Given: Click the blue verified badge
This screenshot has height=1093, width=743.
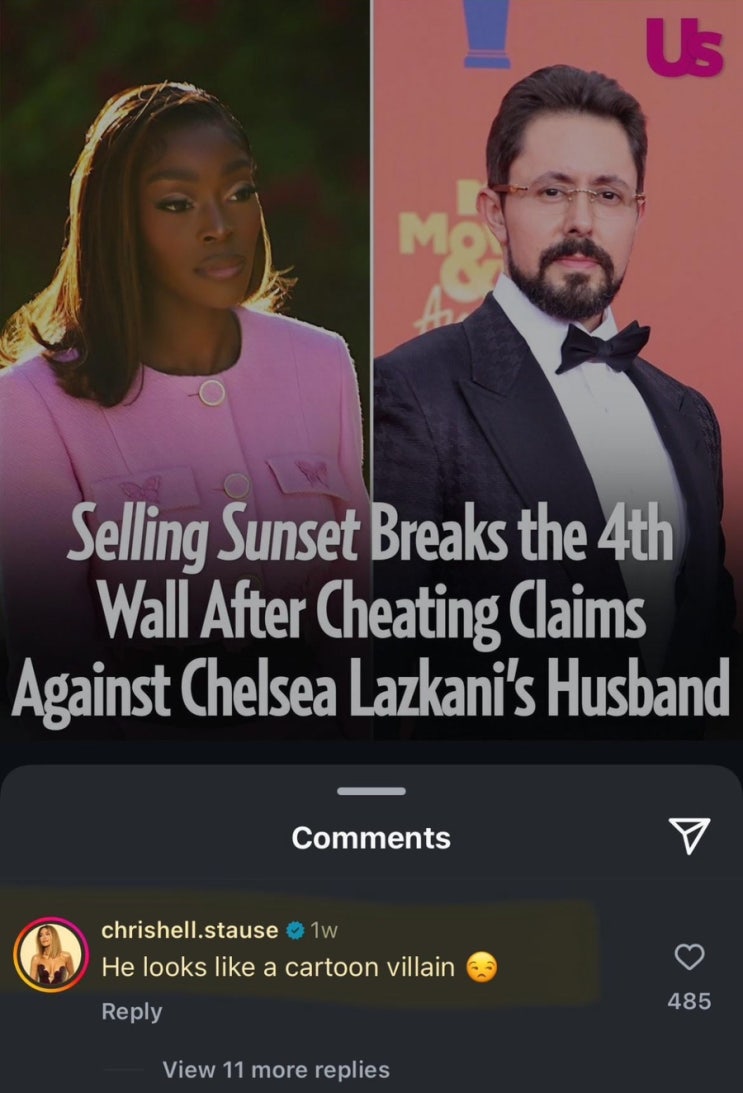Looking at the screenshot, I should 296,930.
